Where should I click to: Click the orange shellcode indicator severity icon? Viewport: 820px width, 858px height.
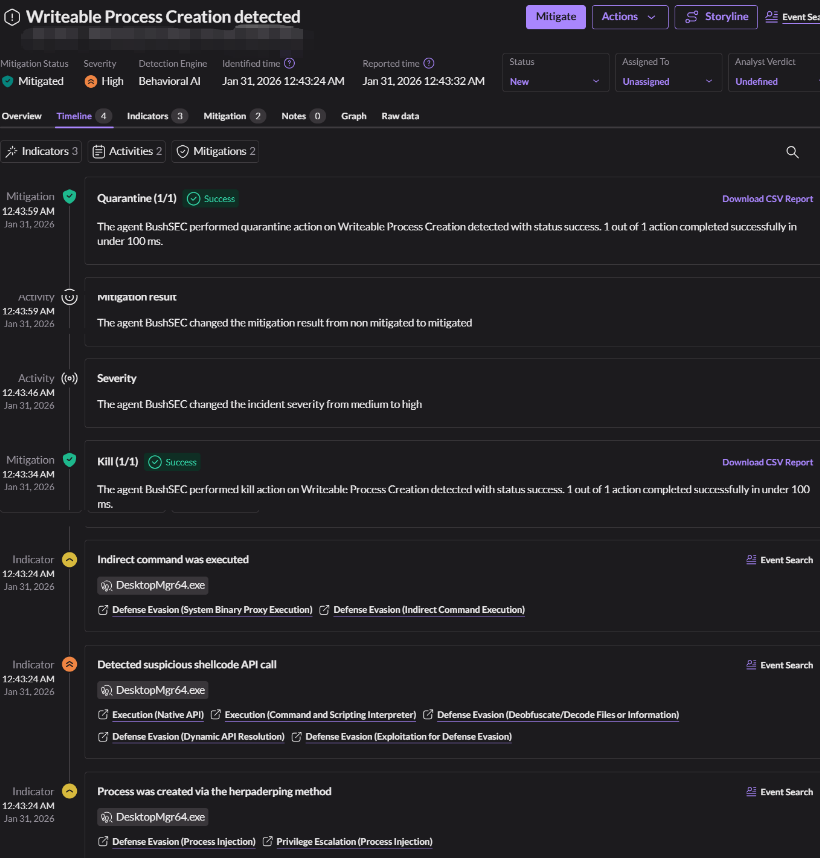[x=69, y=664]
